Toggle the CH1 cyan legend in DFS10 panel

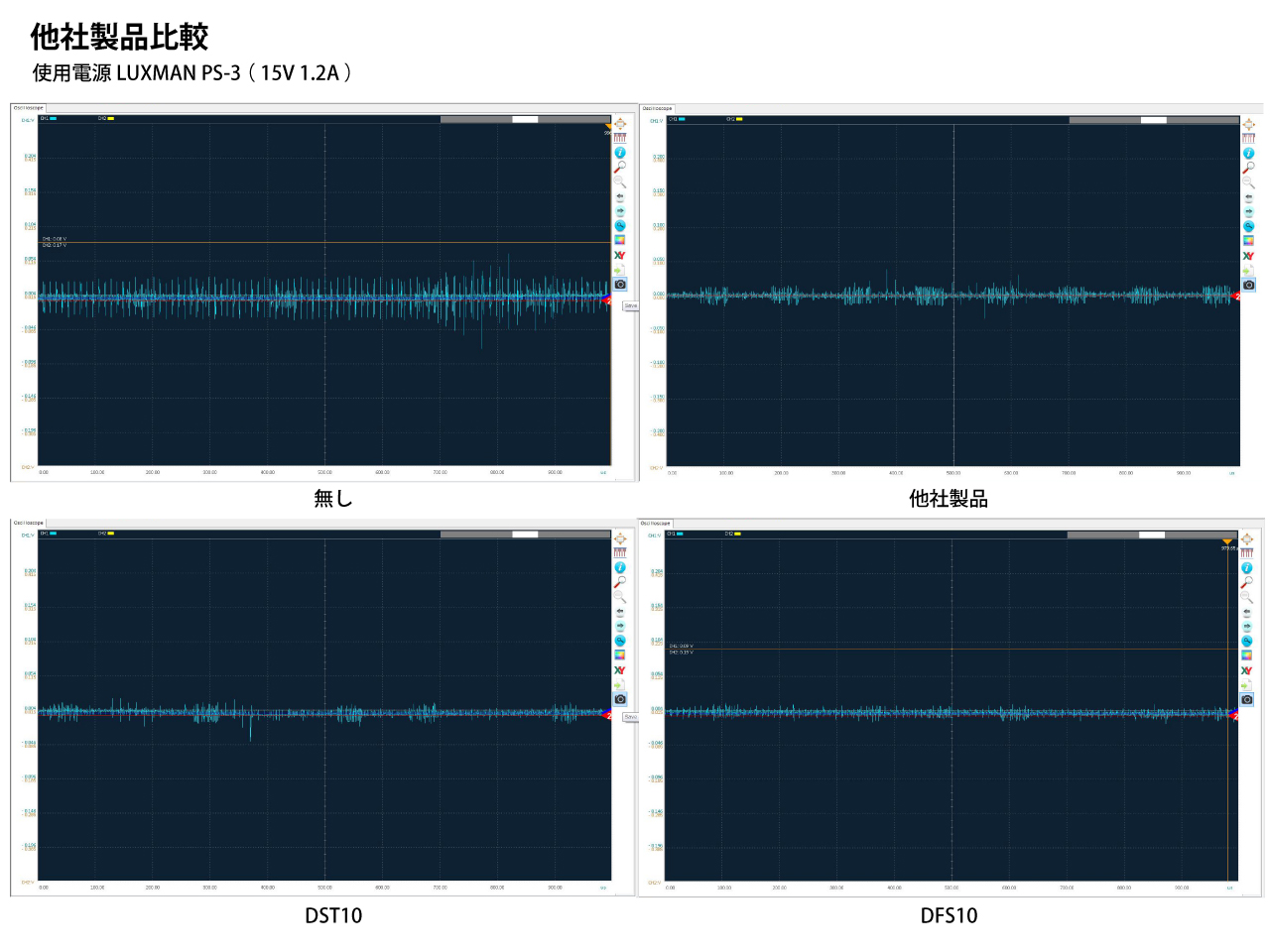coord(676,534)
